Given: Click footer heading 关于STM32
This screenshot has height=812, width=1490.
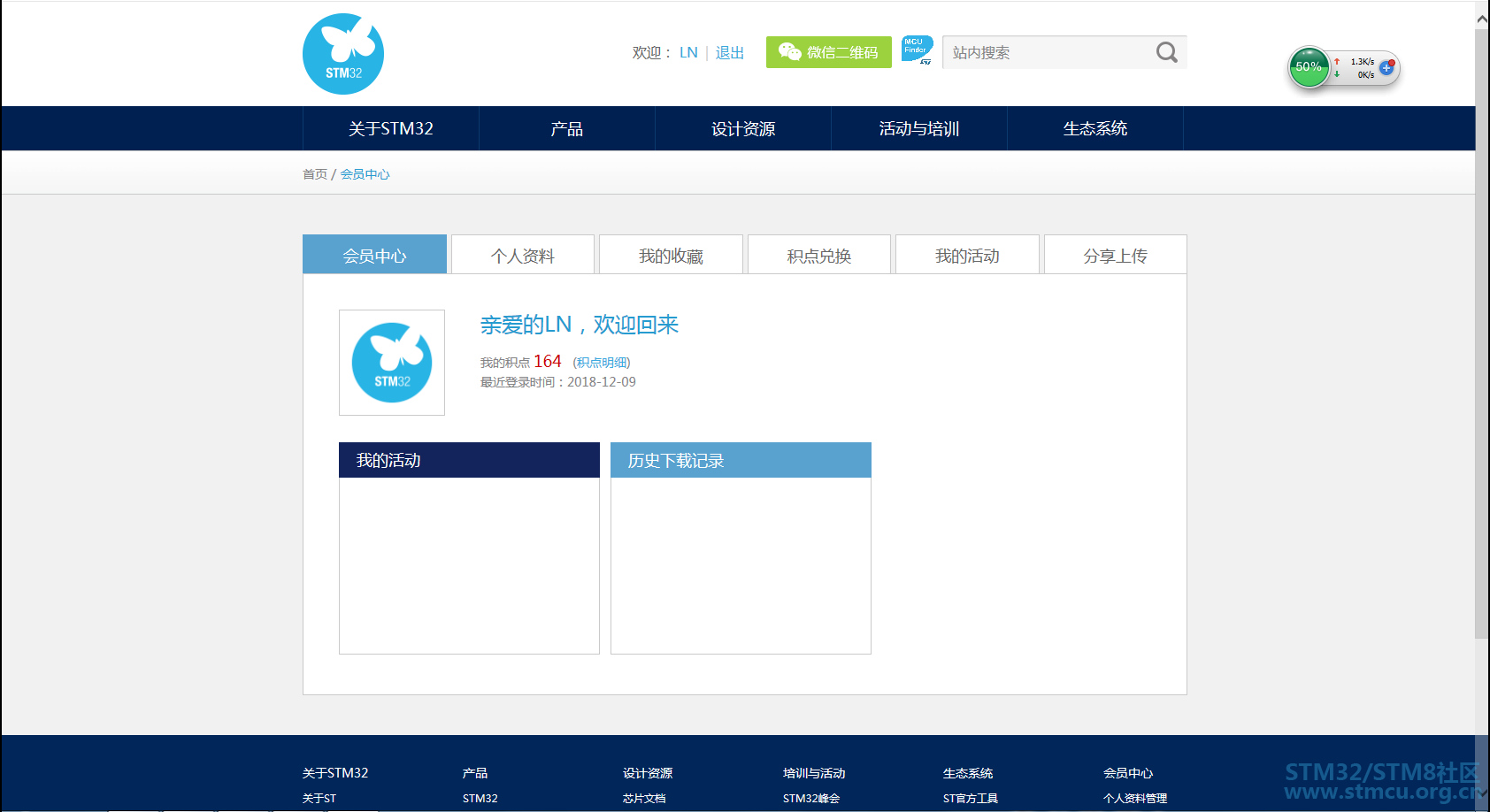Looking at the screenshot, I should [335, 773].
